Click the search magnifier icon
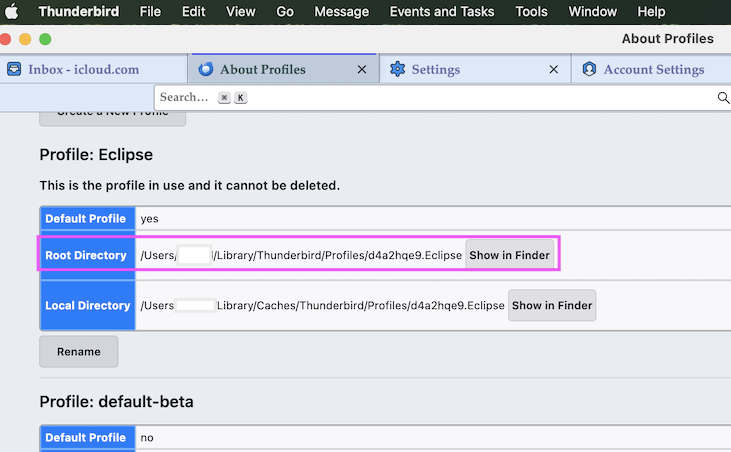 coord(723,98)
